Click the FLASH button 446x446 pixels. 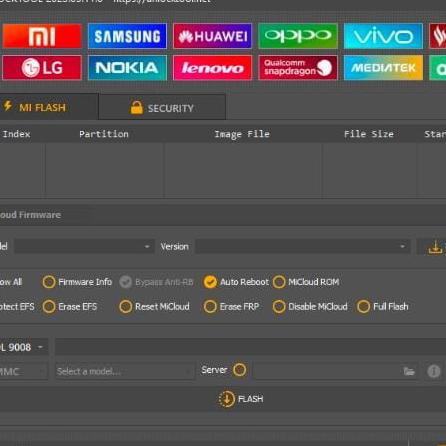click(241, 399)
